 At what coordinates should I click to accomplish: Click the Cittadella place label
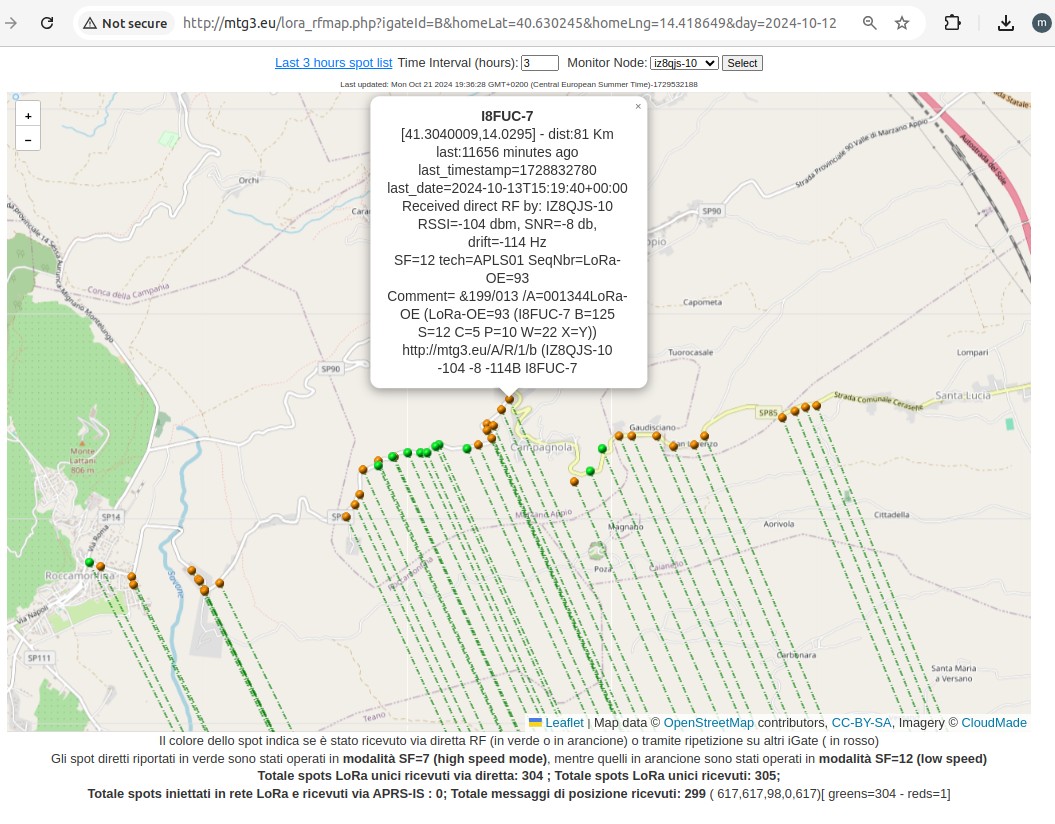click(892, 515)
